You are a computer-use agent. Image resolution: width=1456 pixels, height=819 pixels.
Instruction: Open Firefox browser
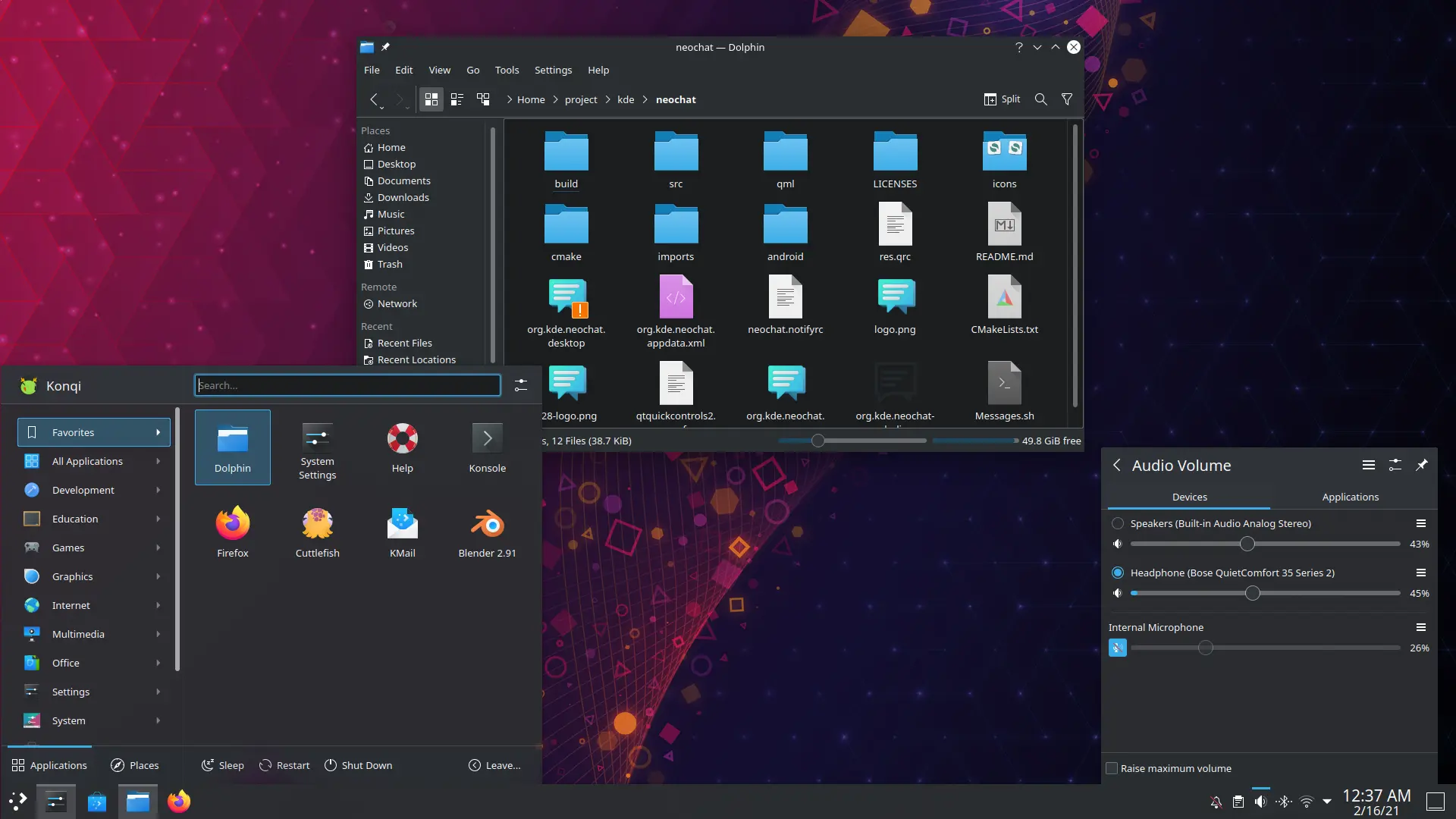[231, 530]
